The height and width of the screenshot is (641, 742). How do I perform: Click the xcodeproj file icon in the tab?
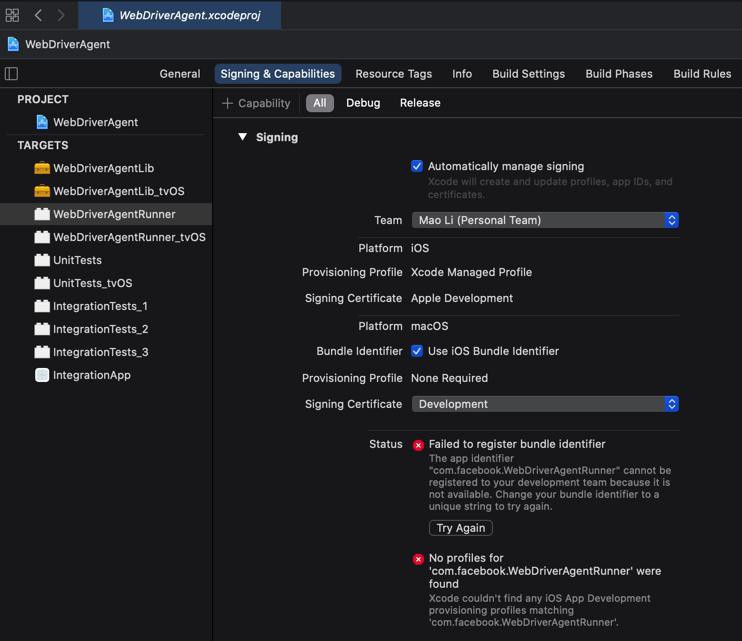[x=108, y=15]
